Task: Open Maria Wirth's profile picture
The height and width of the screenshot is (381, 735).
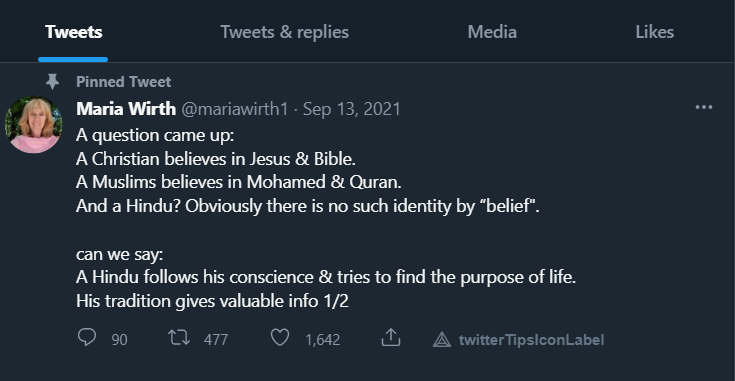Action: [33, 125]
